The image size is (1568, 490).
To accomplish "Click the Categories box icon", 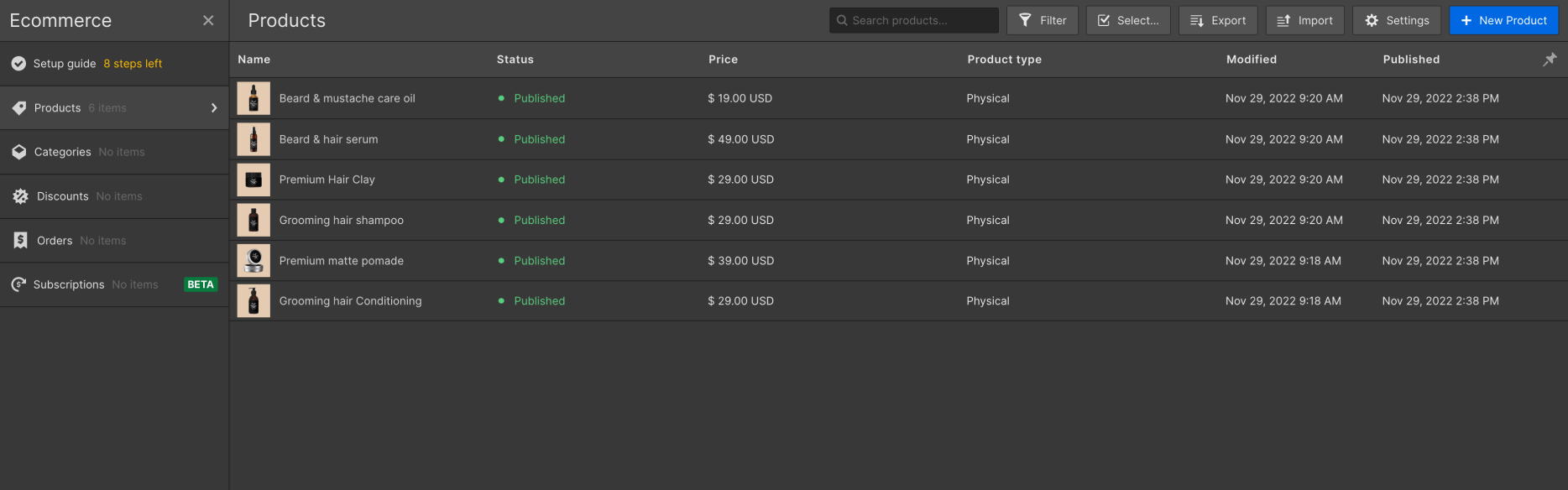I will [x=19, y=152].
